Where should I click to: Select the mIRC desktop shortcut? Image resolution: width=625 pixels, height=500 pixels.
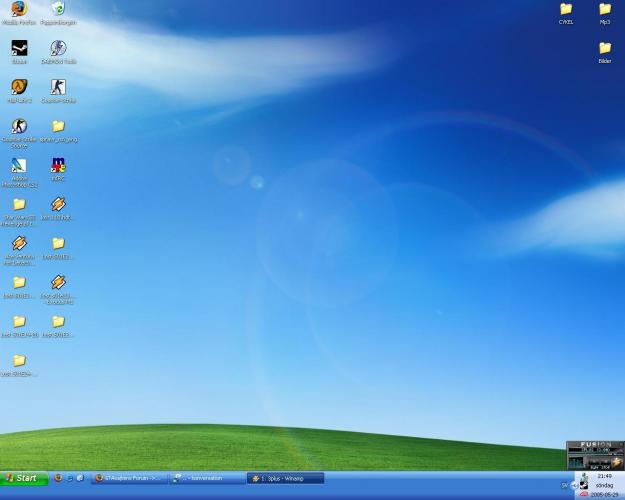coord(58,169)
